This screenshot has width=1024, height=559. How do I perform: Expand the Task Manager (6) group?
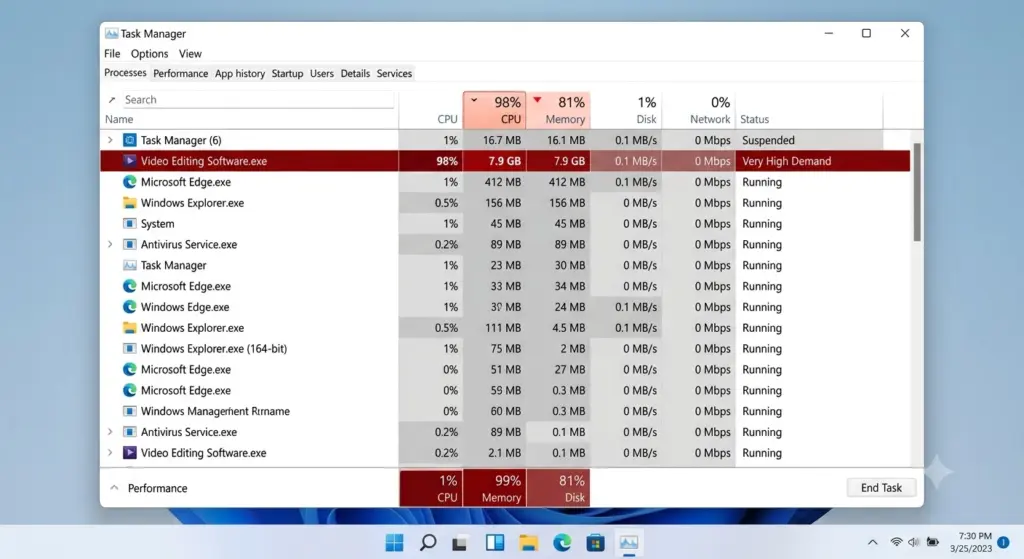pos(110,140)
